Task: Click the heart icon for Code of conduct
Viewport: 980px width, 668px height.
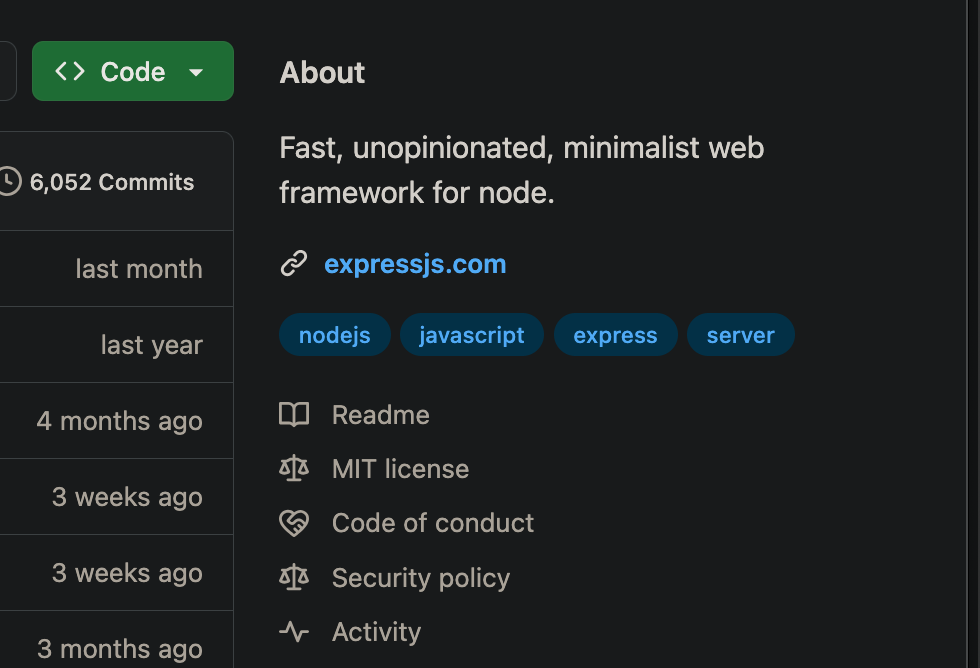Action: click(294, 523)
